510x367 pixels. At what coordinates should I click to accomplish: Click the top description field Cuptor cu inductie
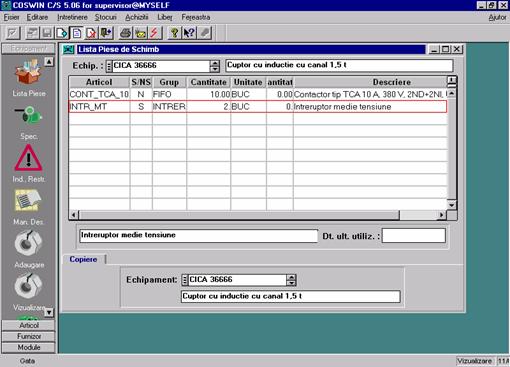point(339,65)
